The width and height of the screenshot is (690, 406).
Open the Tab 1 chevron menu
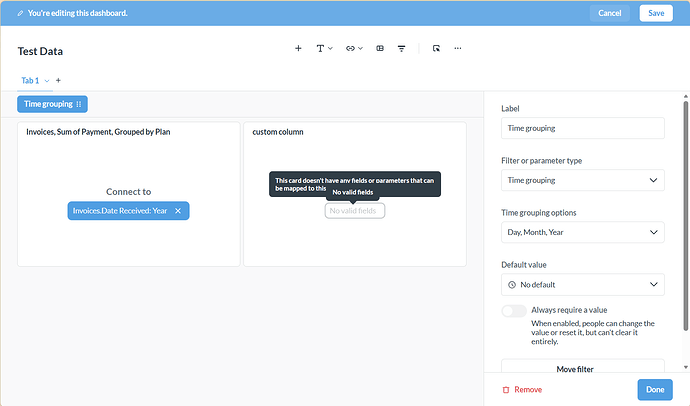[x=47, y=81]
